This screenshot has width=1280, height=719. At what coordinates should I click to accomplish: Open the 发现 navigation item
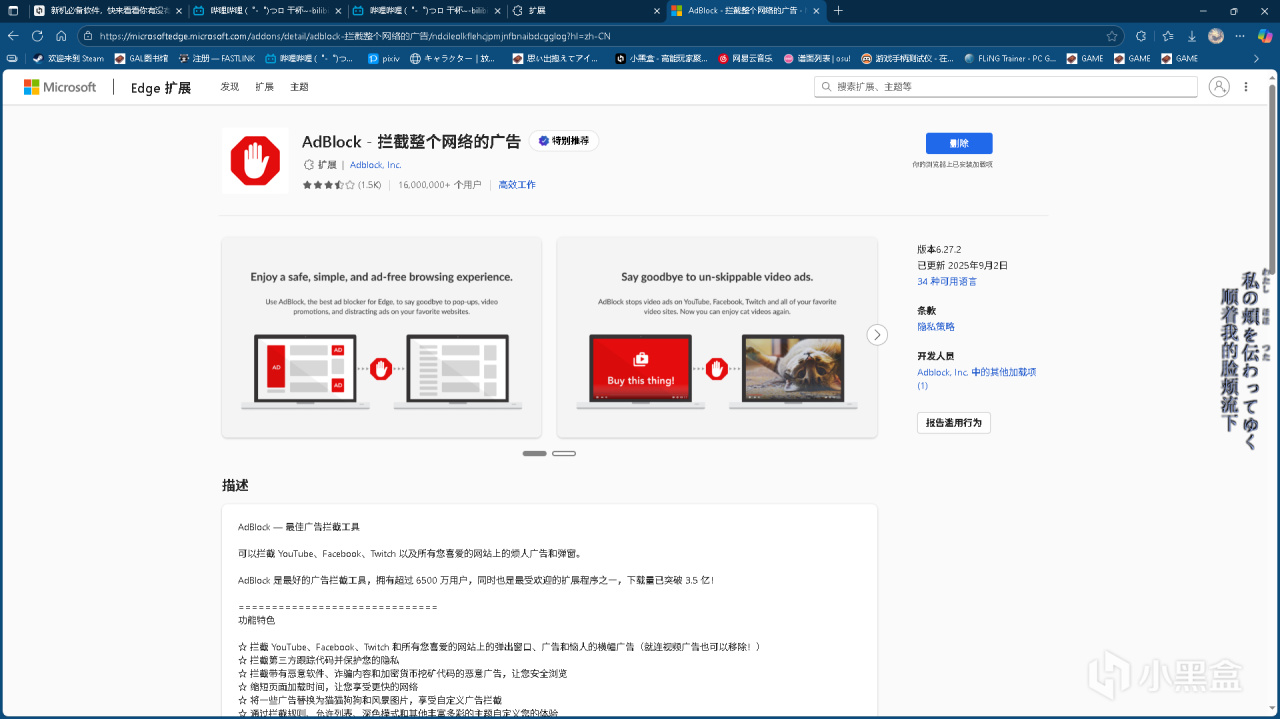click(x=230, y=87)
